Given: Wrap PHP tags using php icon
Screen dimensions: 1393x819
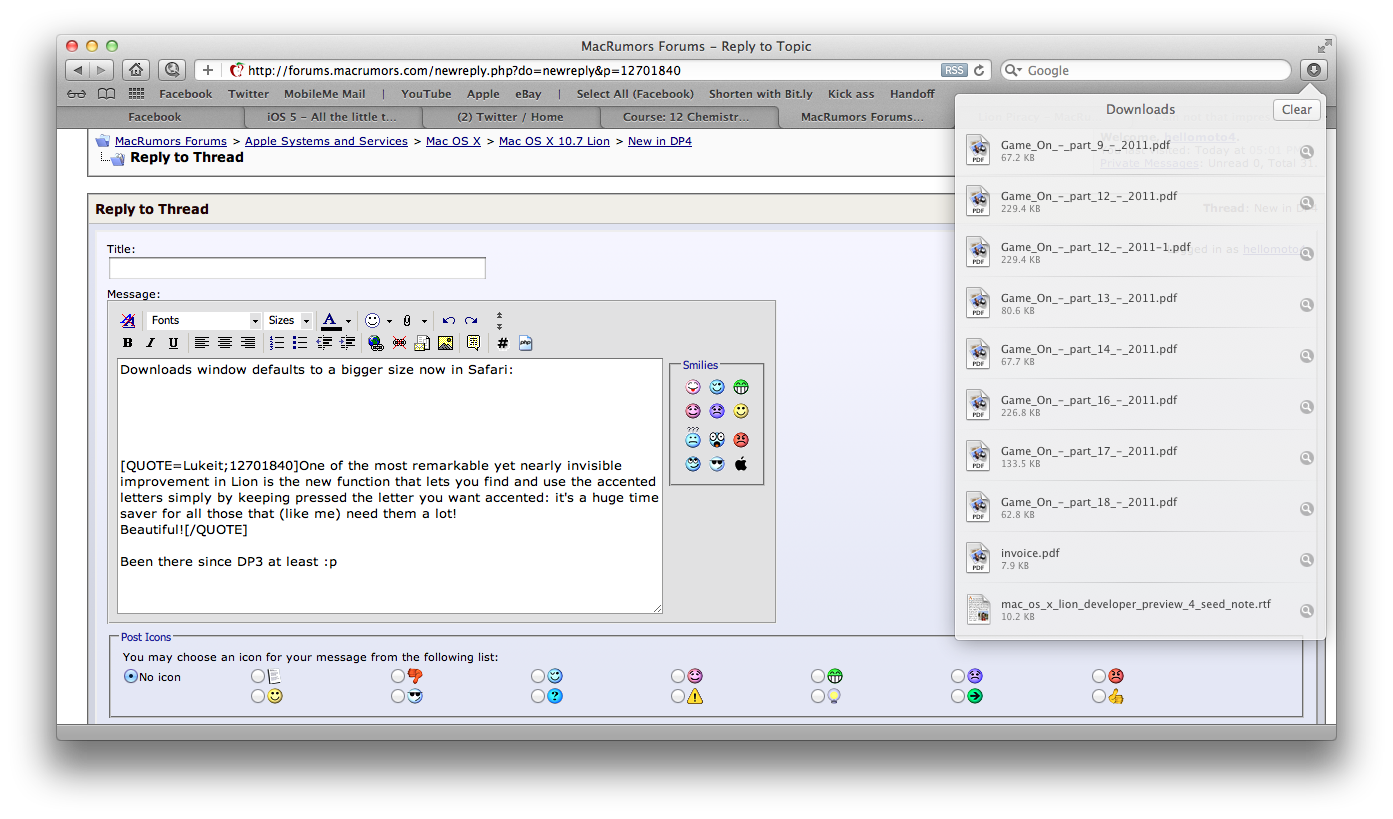Looking at the screenshot, I should [526, 343].
